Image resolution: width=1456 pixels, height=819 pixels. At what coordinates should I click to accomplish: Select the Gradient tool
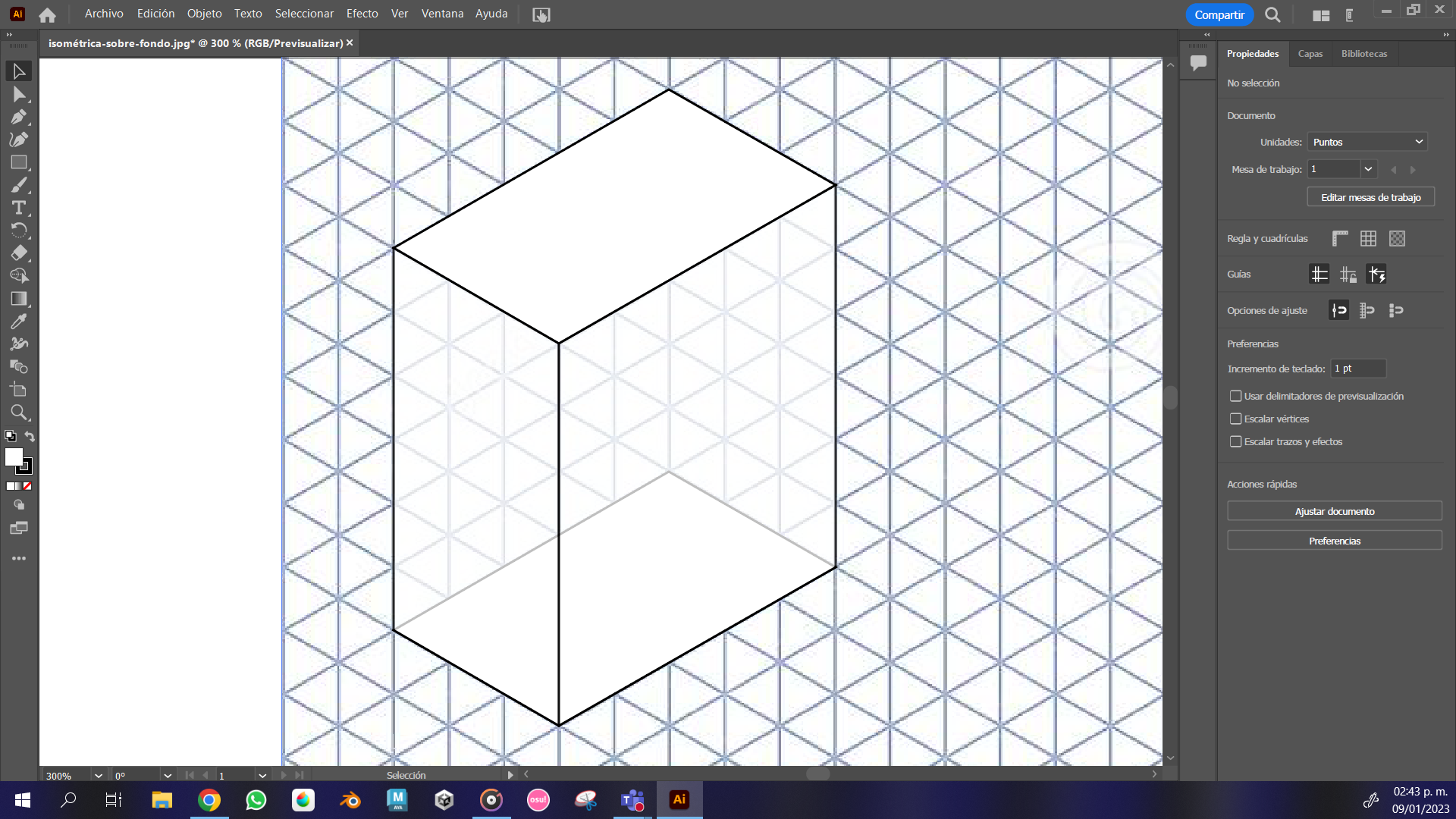point(19,299)
